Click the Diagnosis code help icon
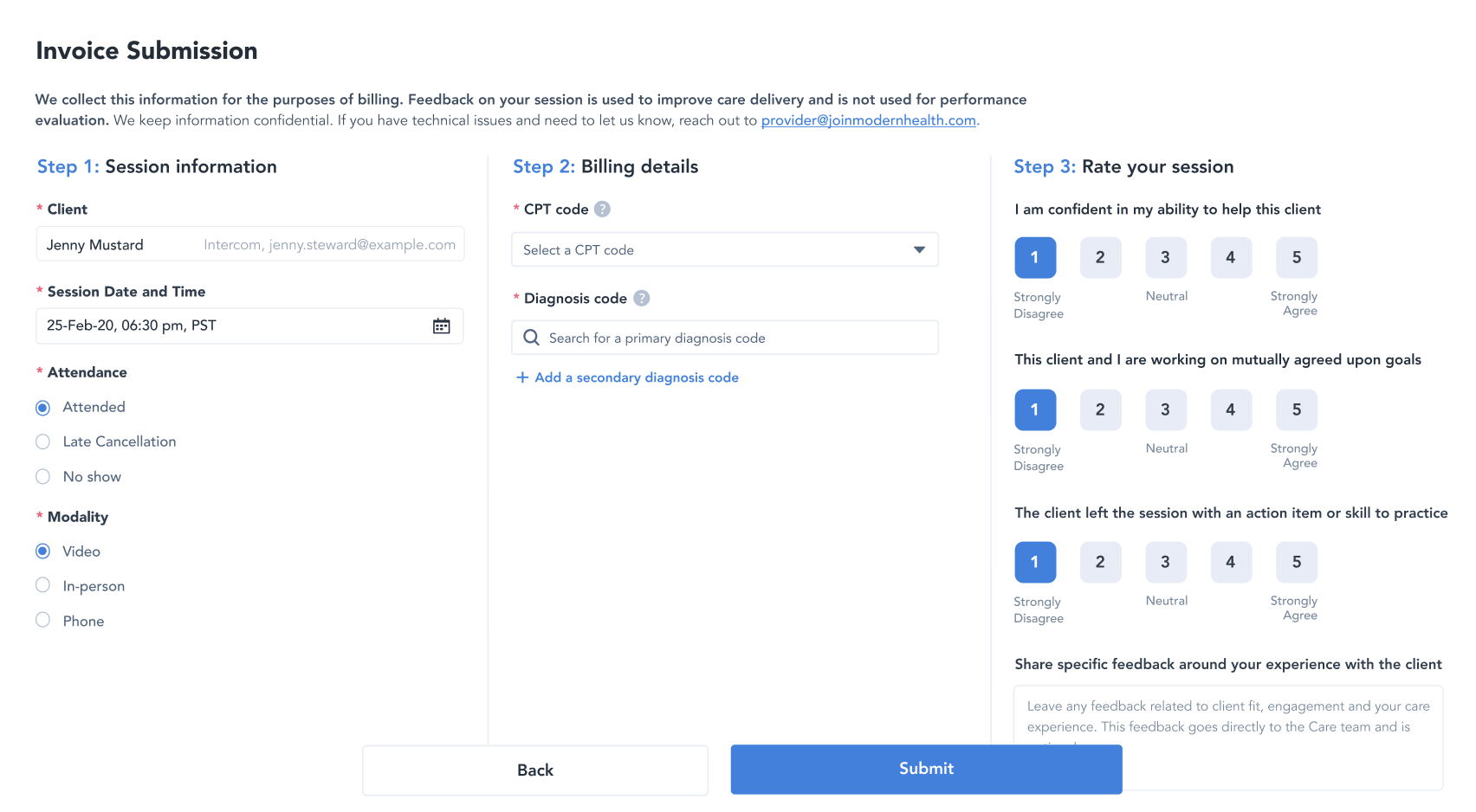 641,299
